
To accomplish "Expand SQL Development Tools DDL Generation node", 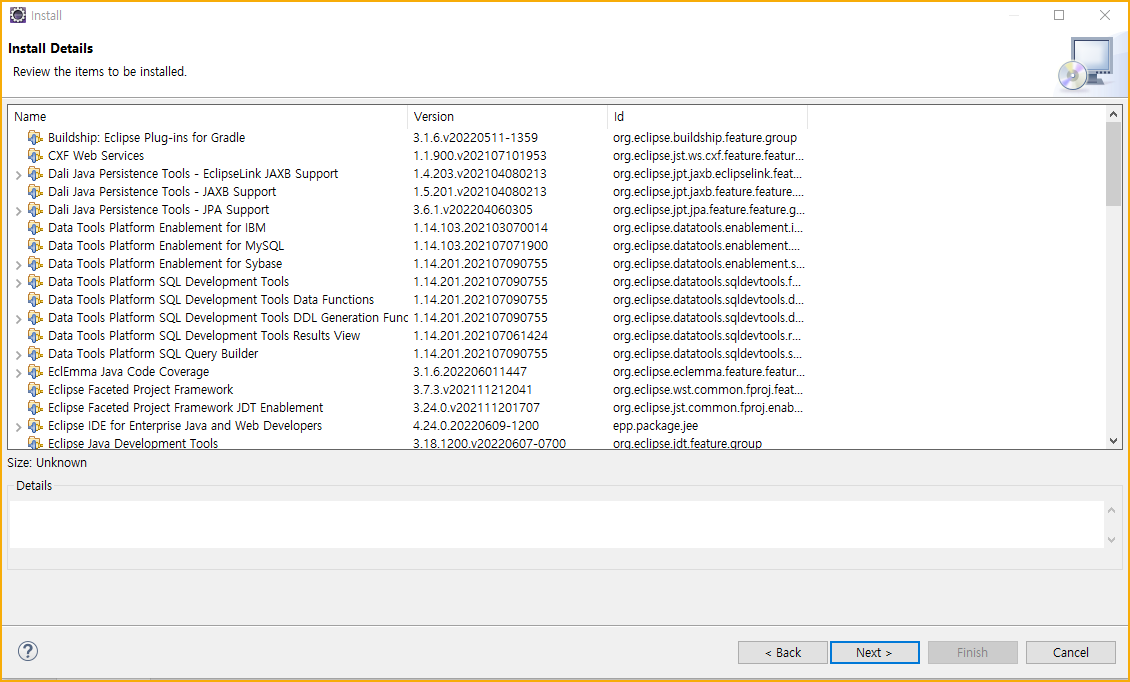I will pyautogui.click(x=19, y=319).
